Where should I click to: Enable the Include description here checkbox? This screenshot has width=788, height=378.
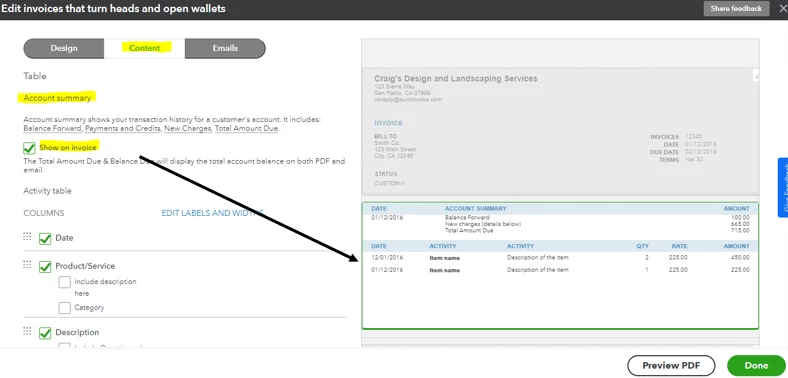point(64,282)
